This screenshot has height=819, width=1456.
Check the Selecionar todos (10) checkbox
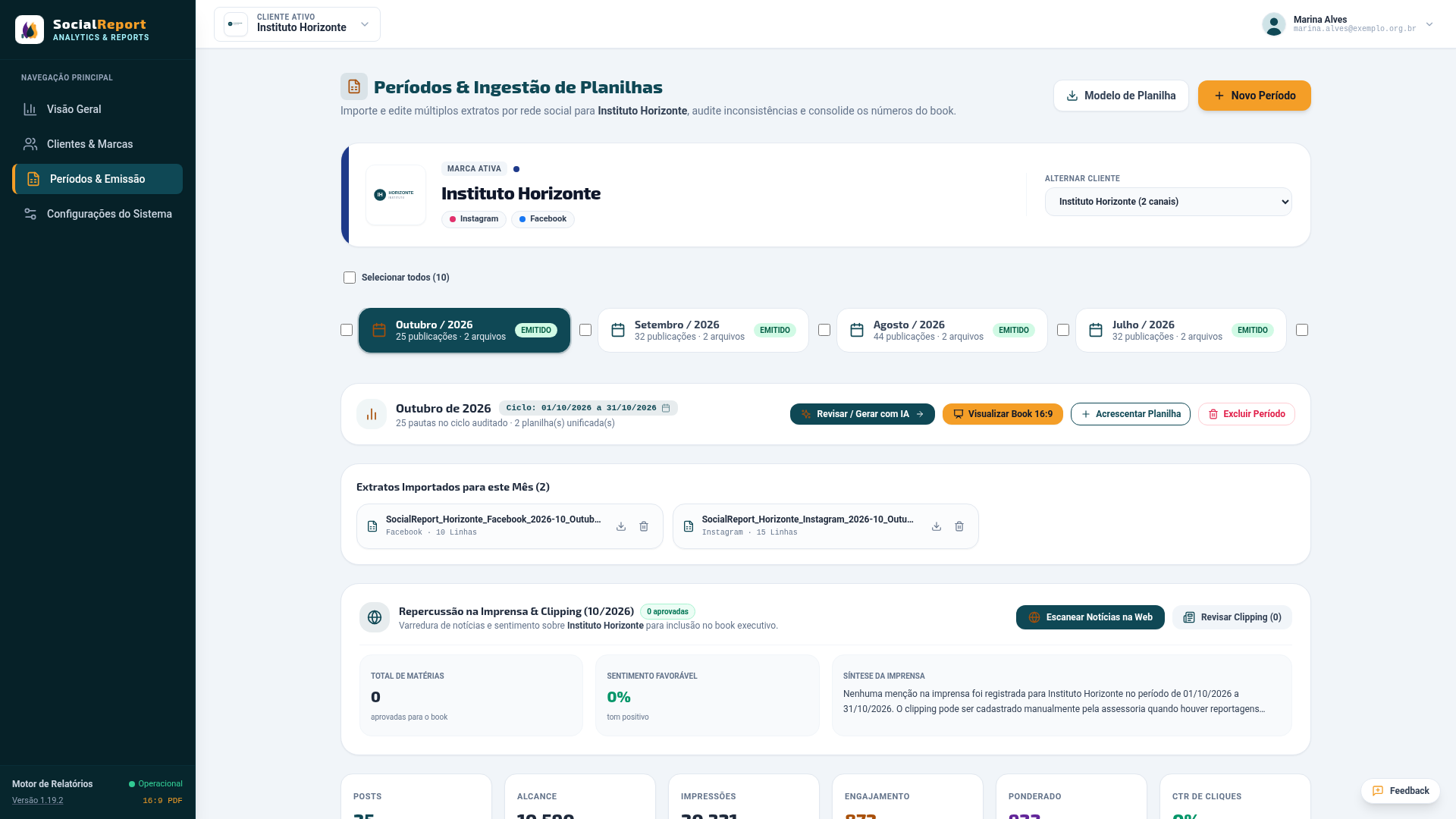[x=350, y=278]
